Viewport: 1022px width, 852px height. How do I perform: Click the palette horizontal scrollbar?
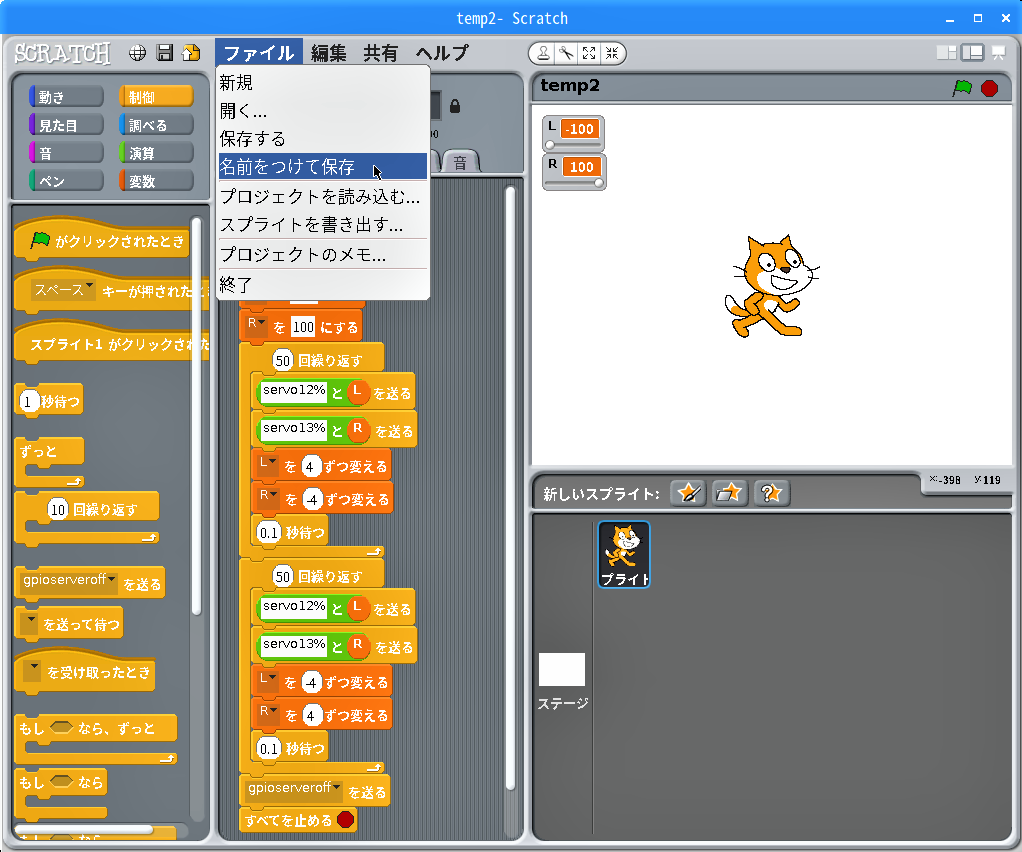click(83, 830)
